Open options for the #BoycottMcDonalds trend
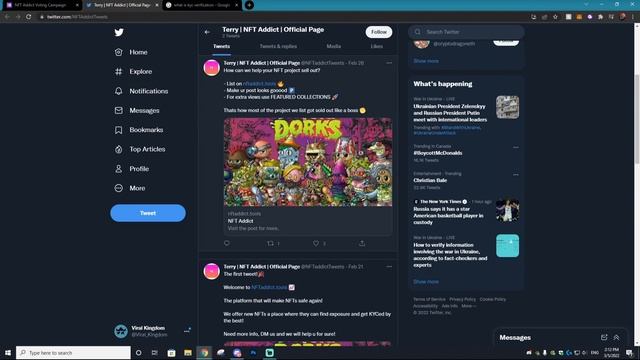This screenshot has width=640, height=360. tap(516, 147)
